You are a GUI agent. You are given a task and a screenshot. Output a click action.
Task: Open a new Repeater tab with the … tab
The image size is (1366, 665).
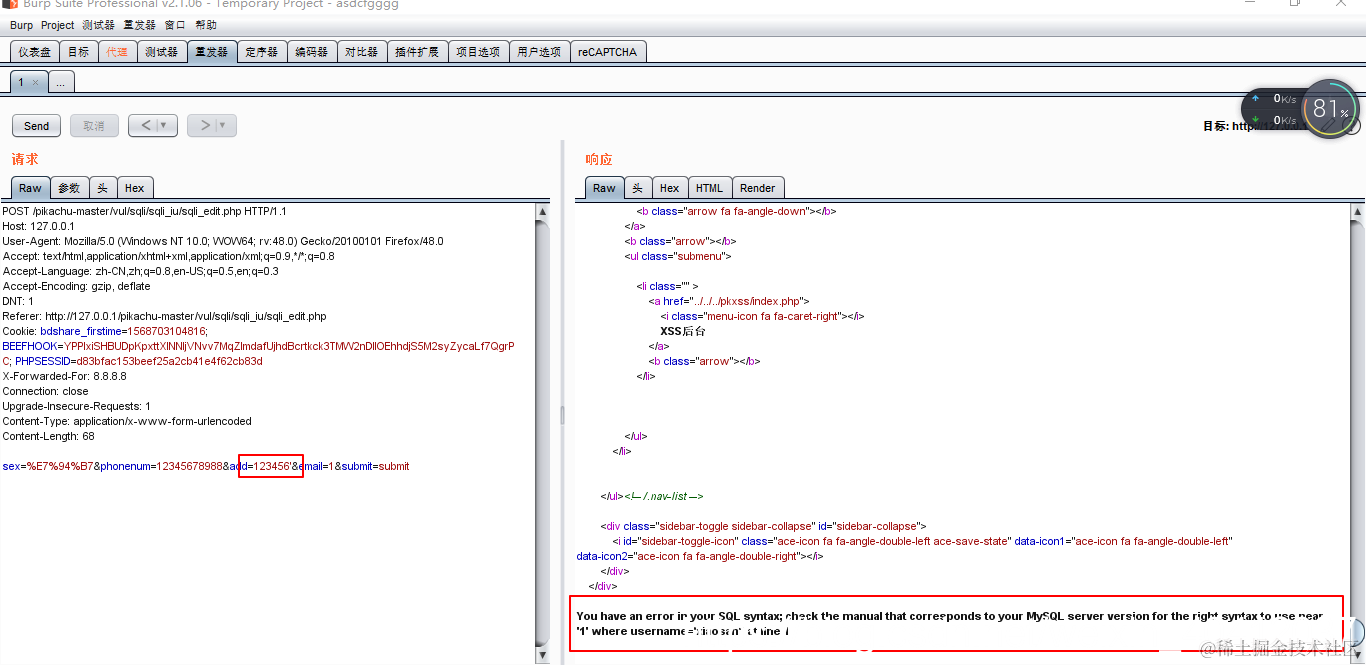pos(60,83)
